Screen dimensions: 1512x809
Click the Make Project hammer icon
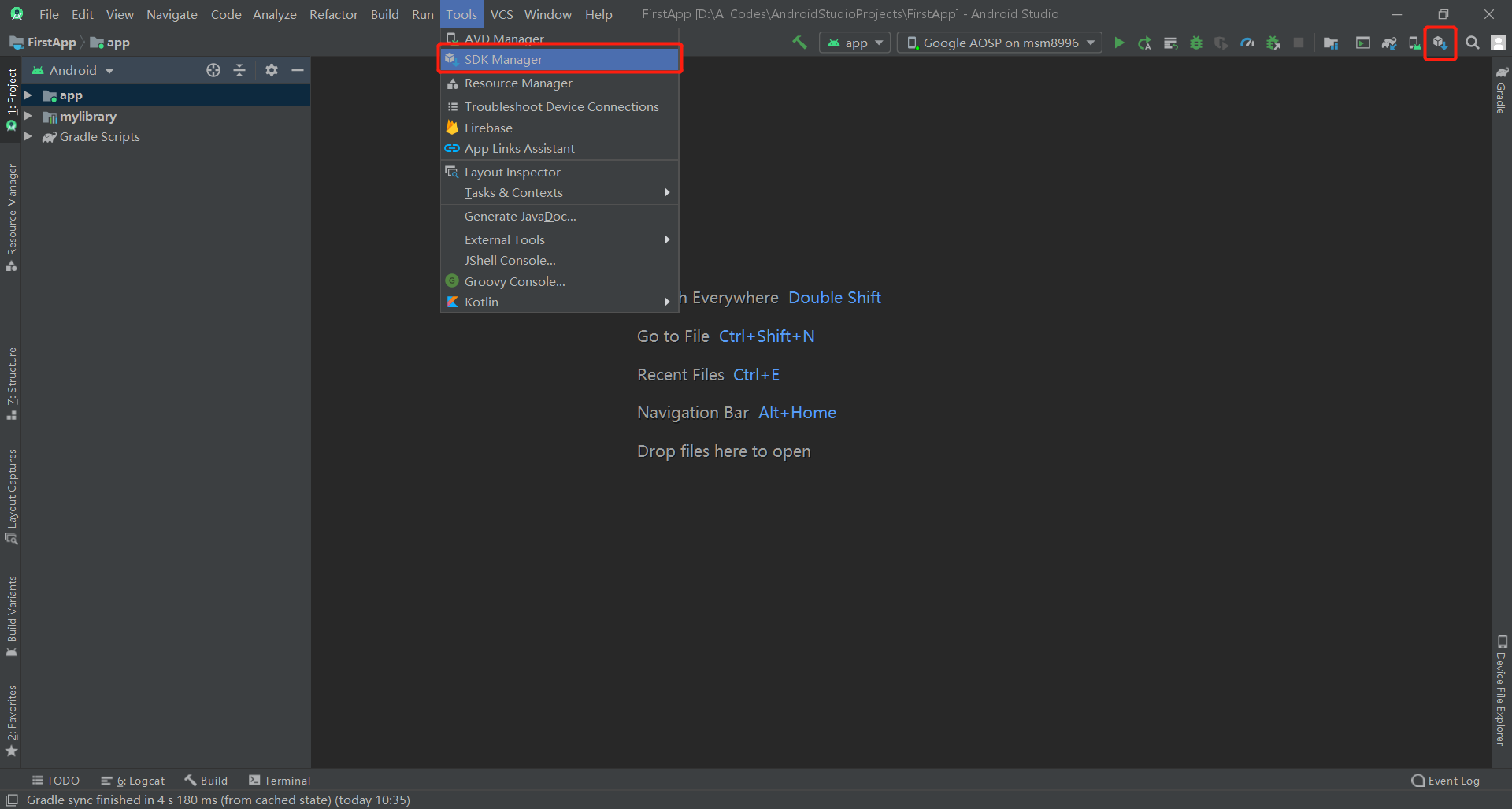pos(799,43)
